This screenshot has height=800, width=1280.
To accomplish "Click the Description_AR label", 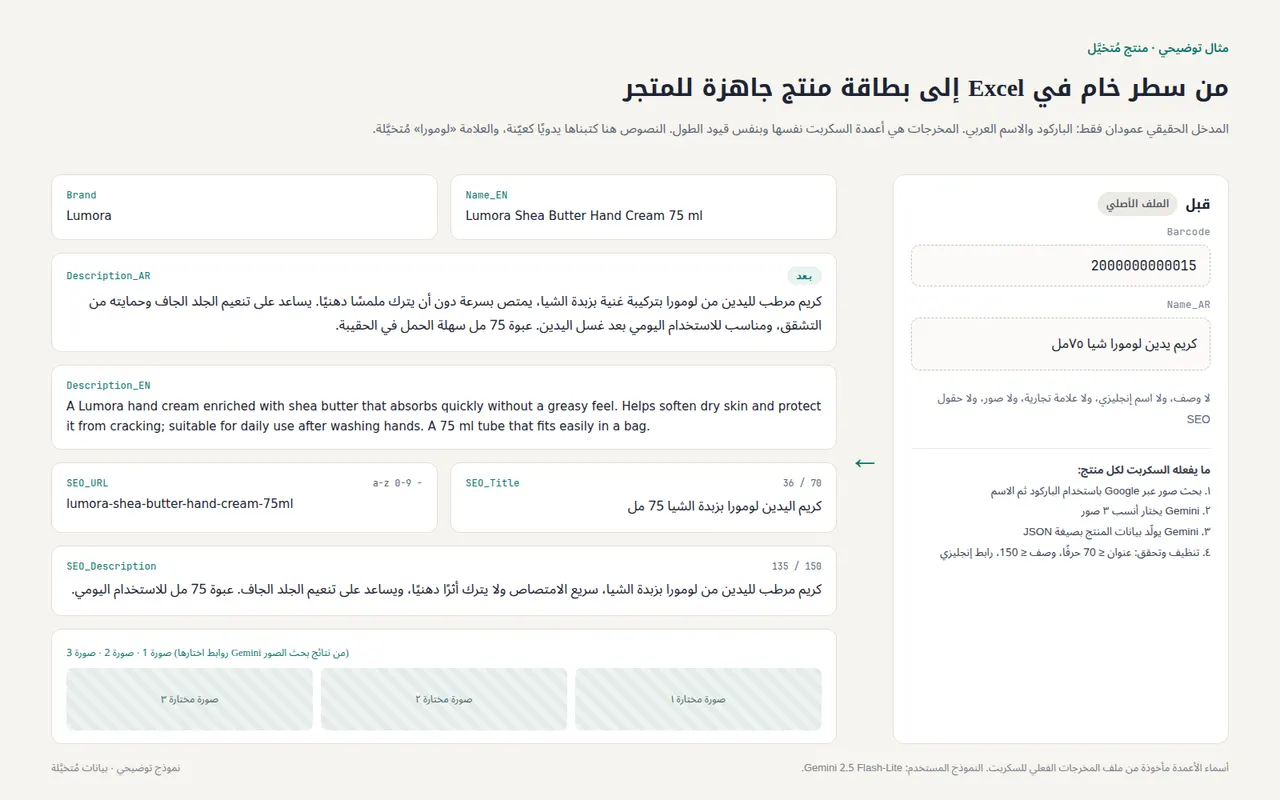I will 108,276.
